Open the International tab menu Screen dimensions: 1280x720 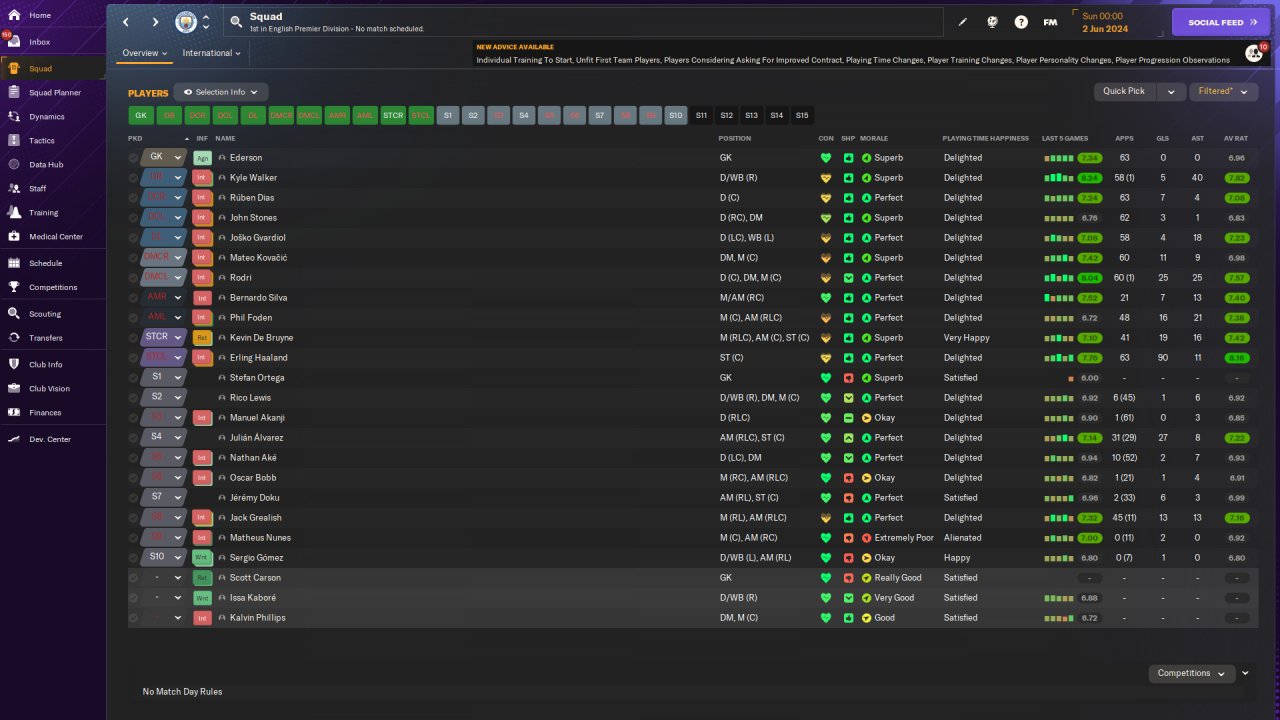(212, 53)
